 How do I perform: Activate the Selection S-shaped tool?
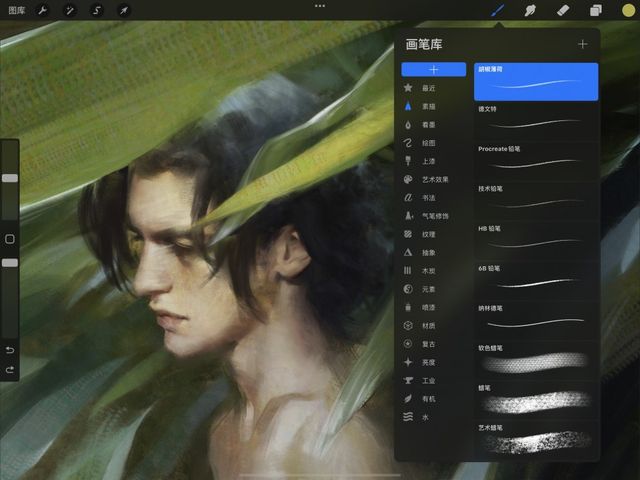tap(97, 10)
